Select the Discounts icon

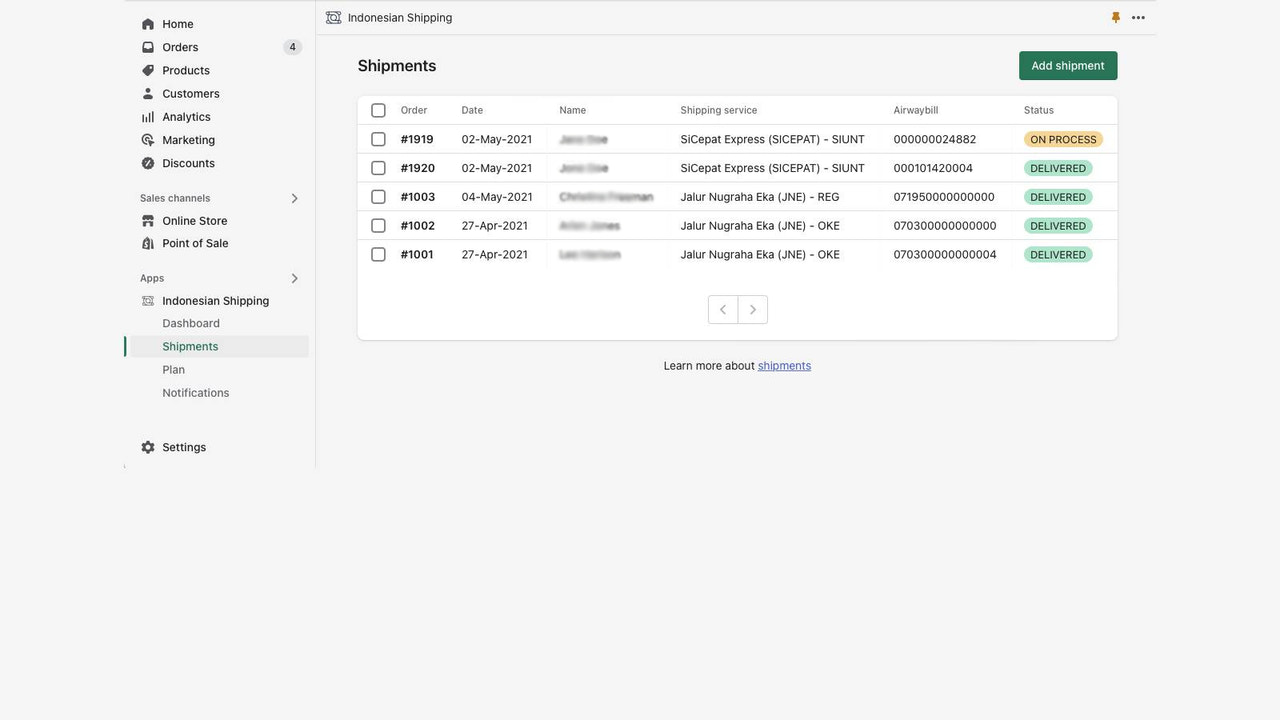147,162
